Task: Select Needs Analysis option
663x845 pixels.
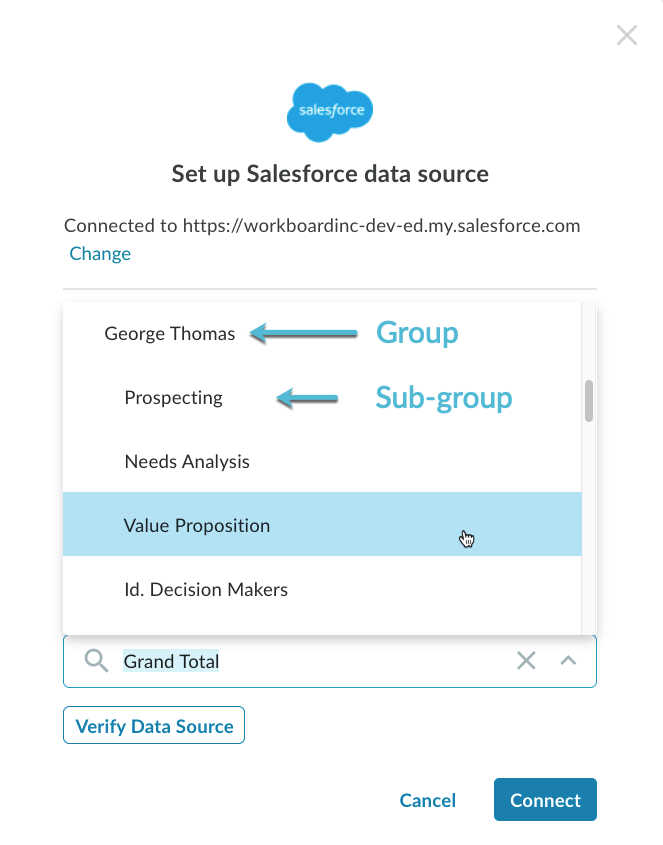Action: point(322,461)
